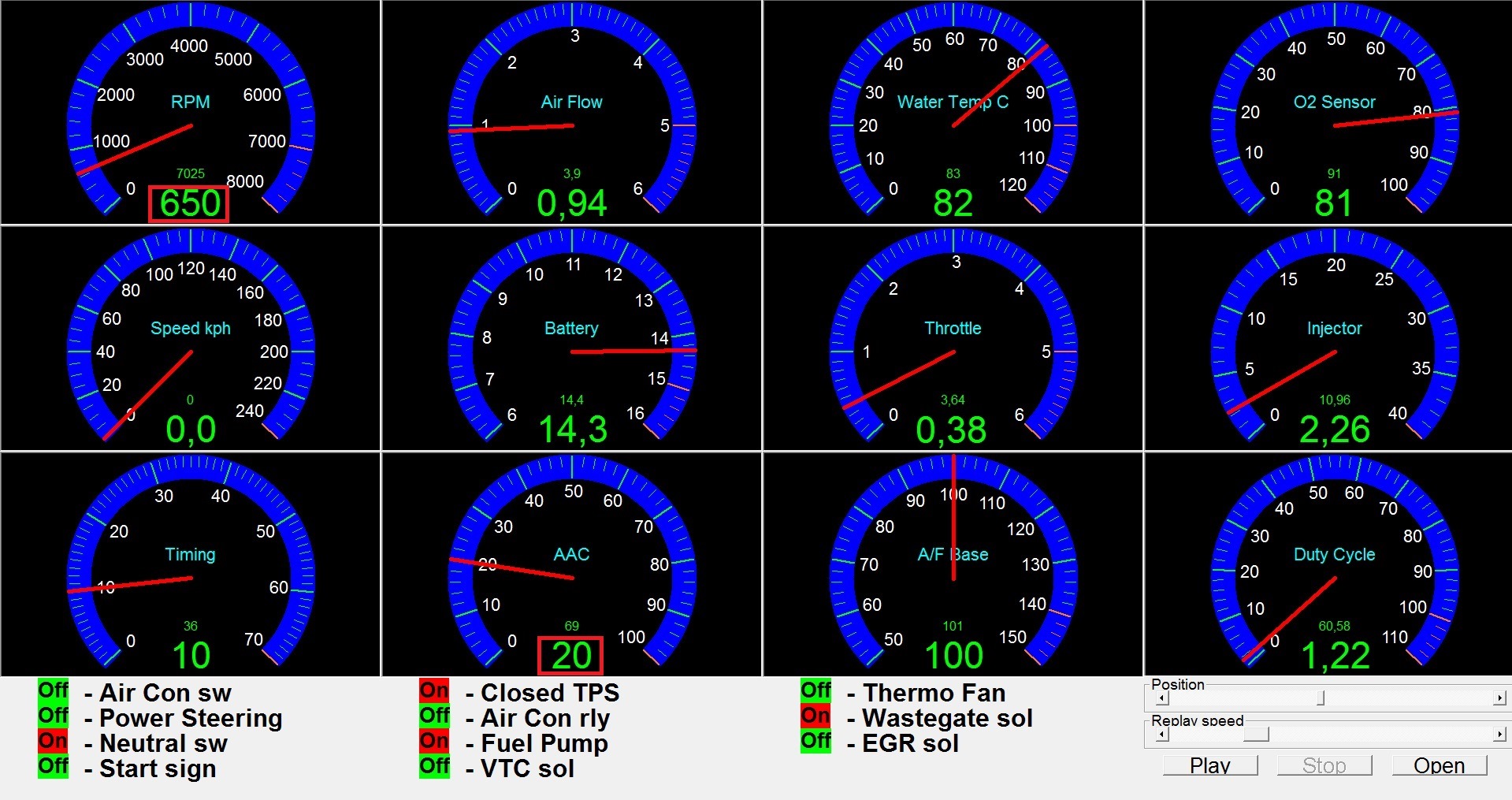Click the Injector peak value 10,96
Screen dimensions: 1512x800
(1334, 400)
